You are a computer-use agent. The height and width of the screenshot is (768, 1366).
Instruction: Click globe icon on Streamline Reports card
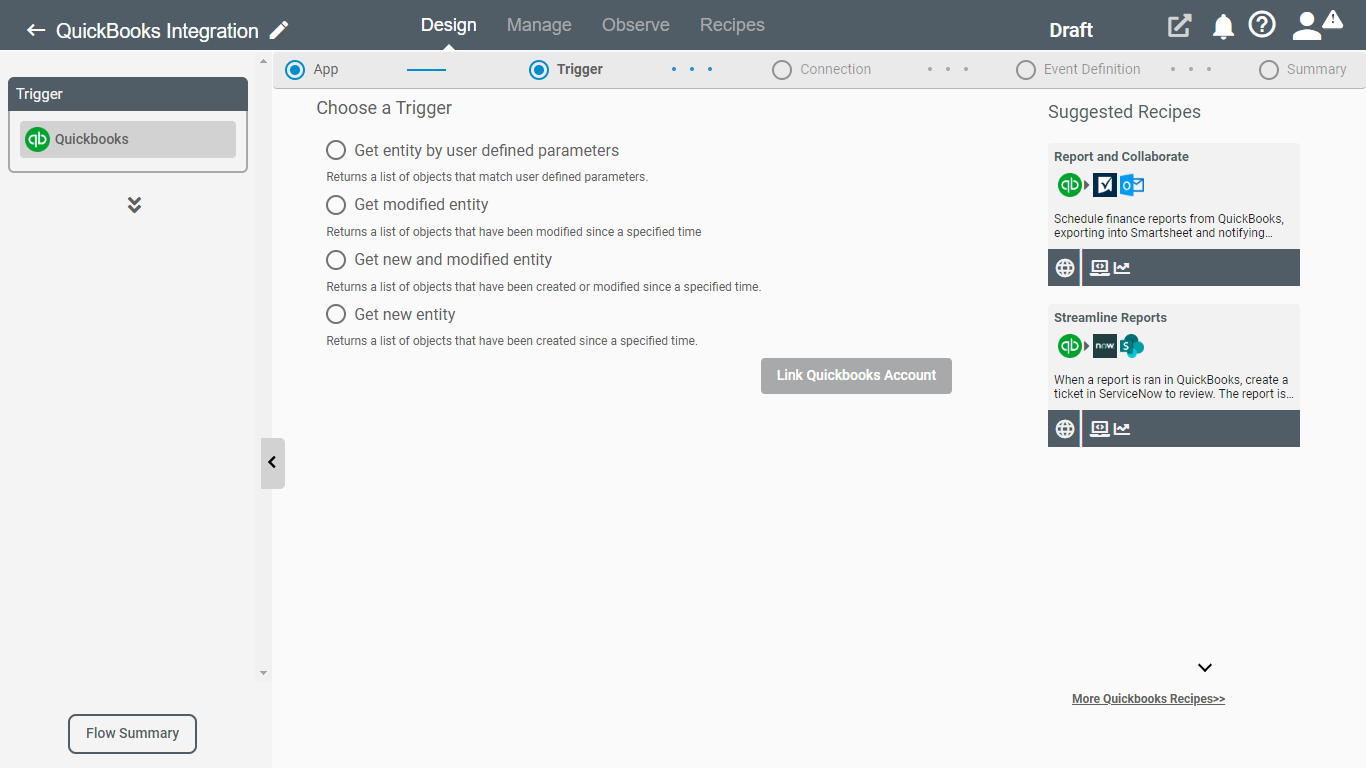[x=1065, y=429]
